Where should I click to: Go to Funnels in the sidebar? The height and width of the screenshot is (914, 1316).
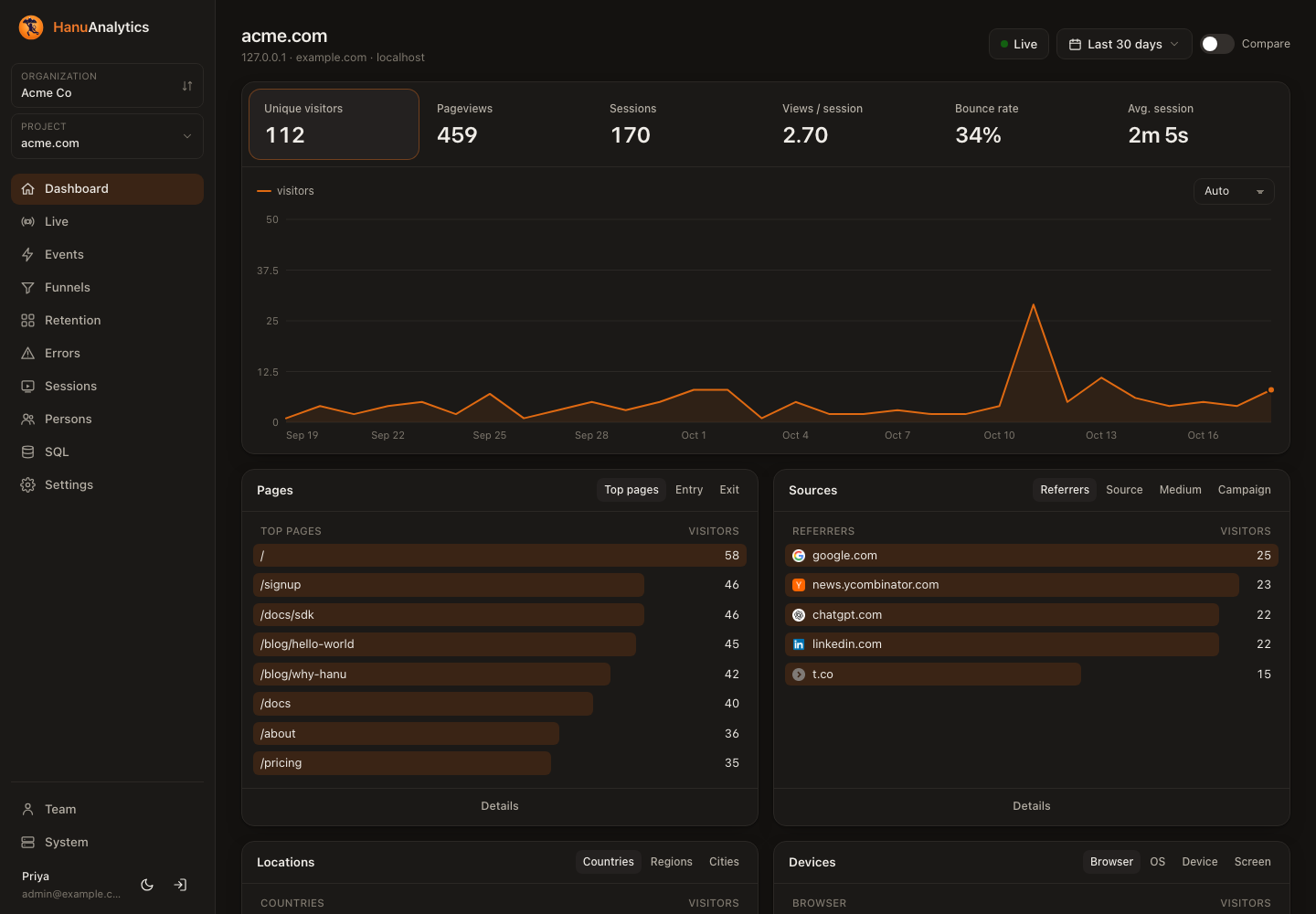point(107,287)
